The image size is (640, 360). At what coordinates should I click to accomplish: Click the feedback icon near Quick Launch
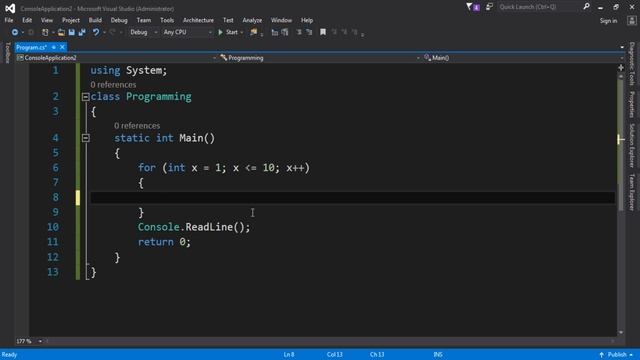point(489,7)
